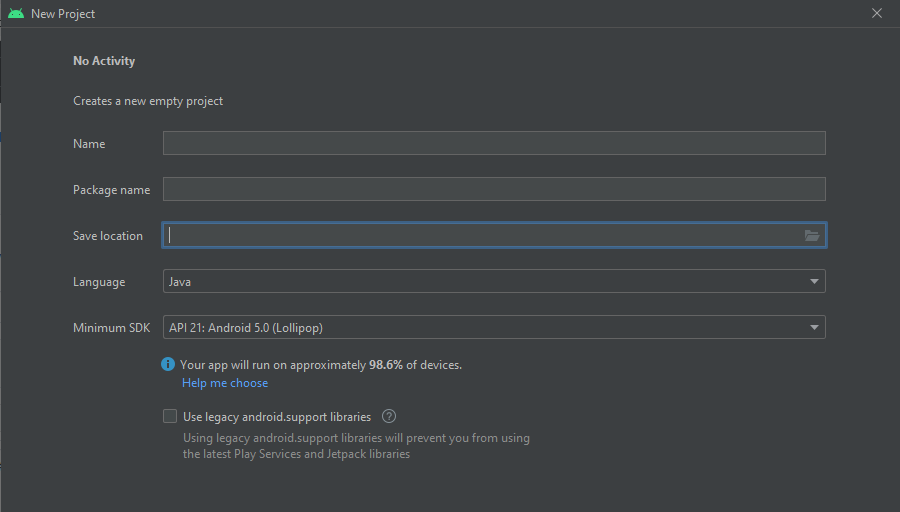Click the 'Use legacy android.support libraries' label text
Viewport: 900px width, 512px height.
click(277, 417)
